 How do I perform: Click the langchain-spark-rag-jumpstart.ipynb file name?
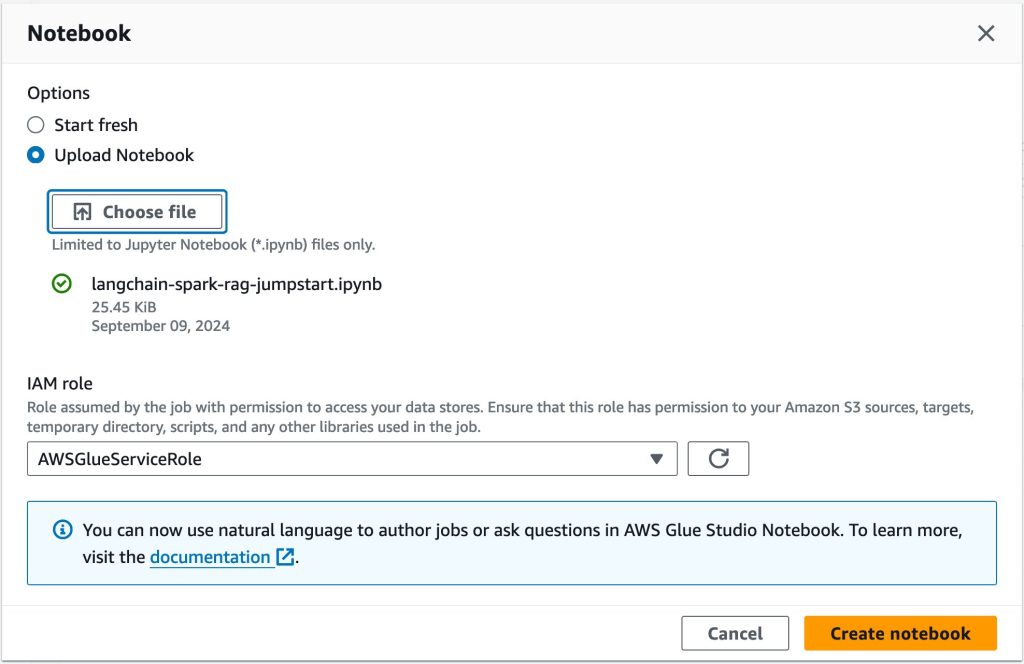(x=236, y=284)
